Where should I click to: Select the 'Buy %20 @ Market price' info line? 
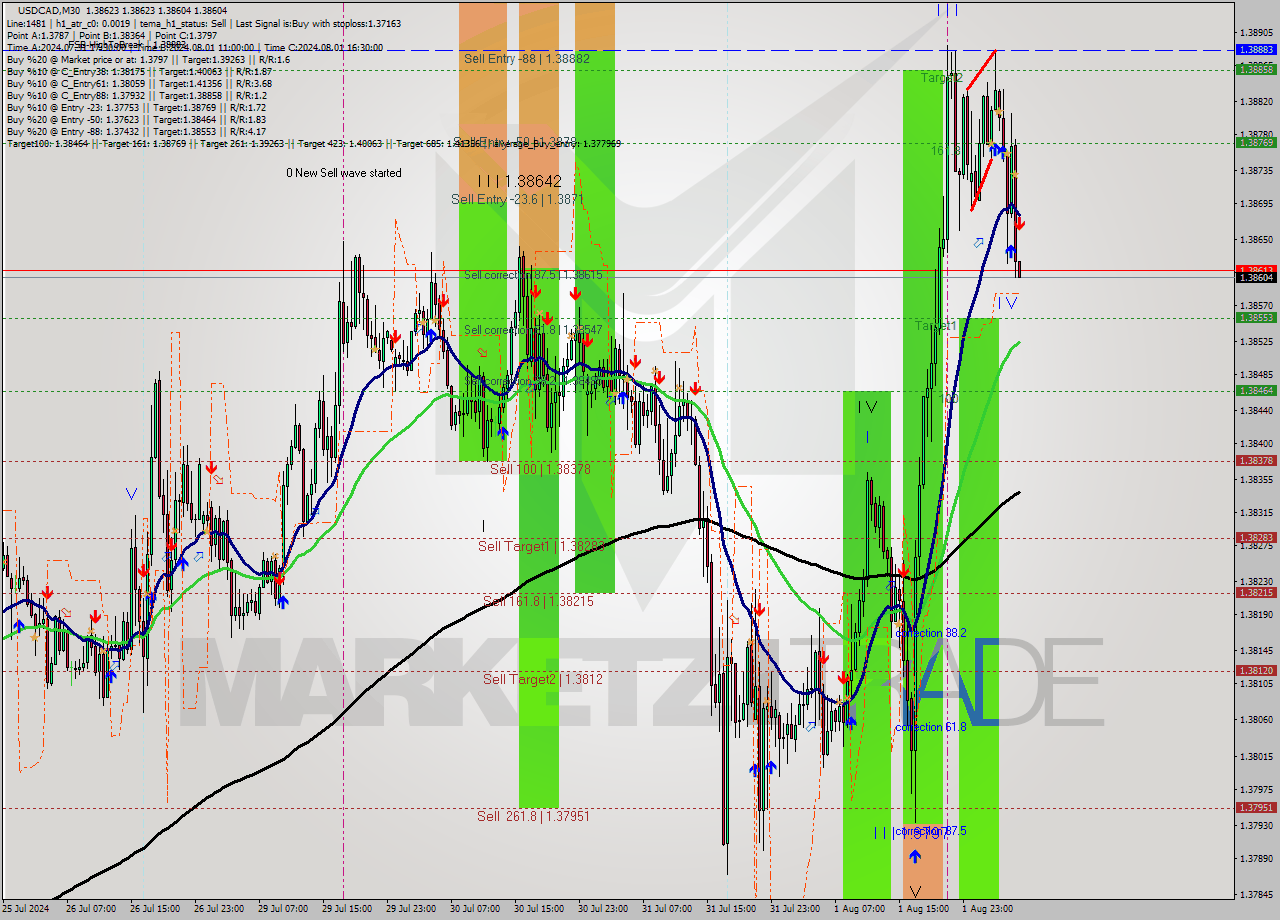[148, 59]
